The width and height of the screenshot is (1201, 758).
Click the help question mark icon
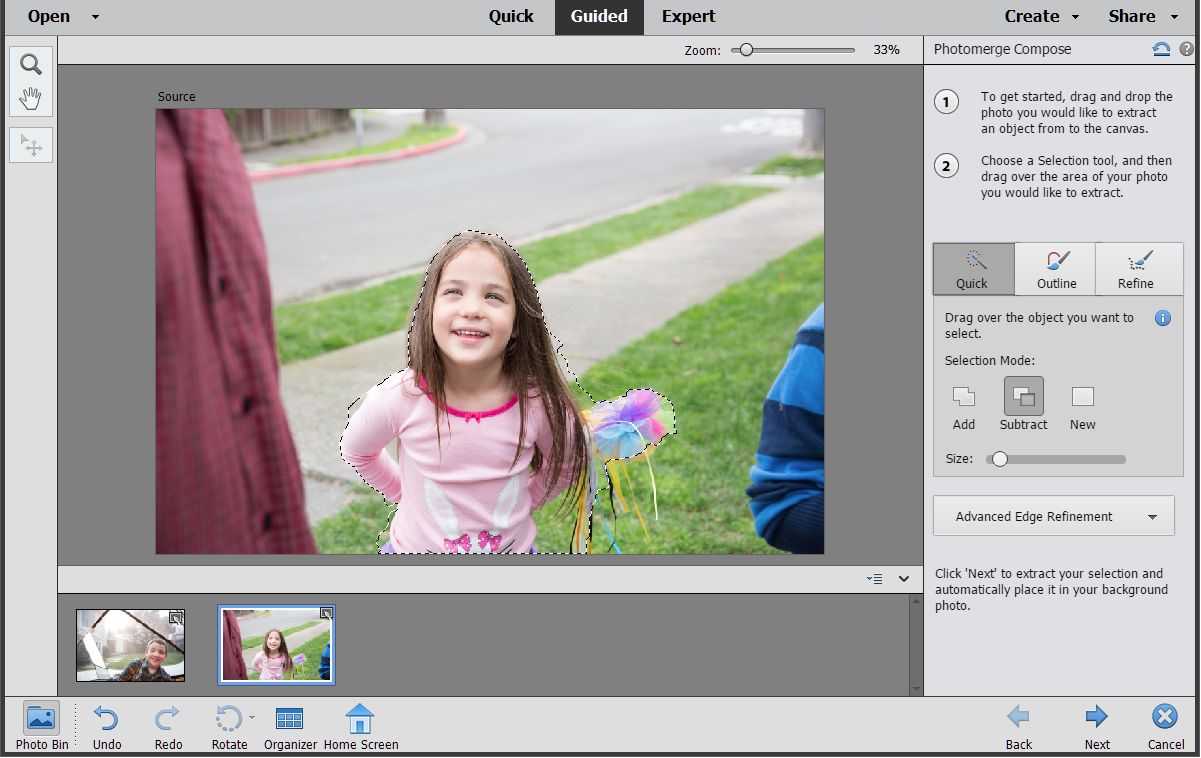(1186, 49)
